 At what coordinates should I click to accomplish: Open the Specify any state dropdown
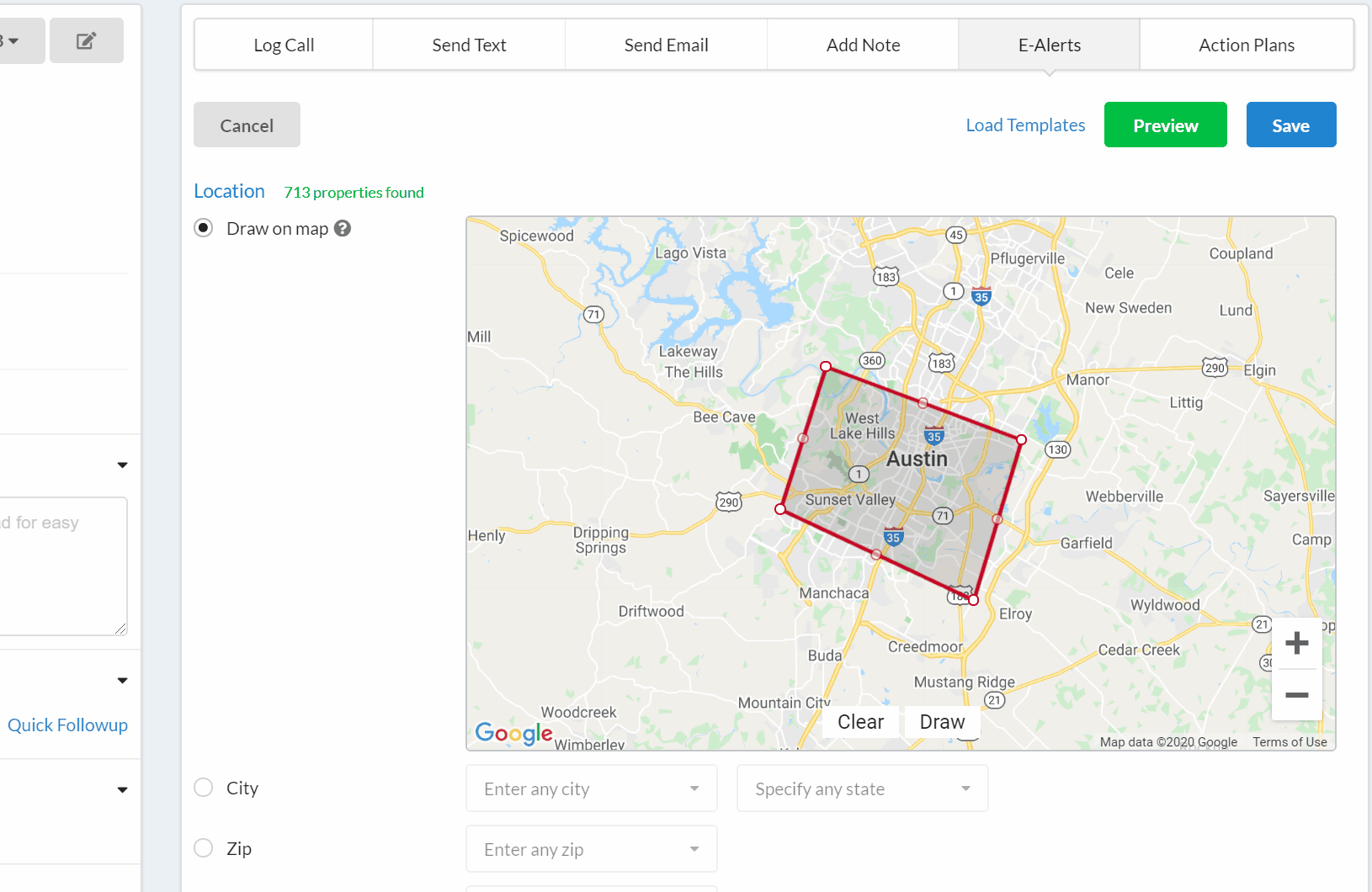click(x=862, y=788)
